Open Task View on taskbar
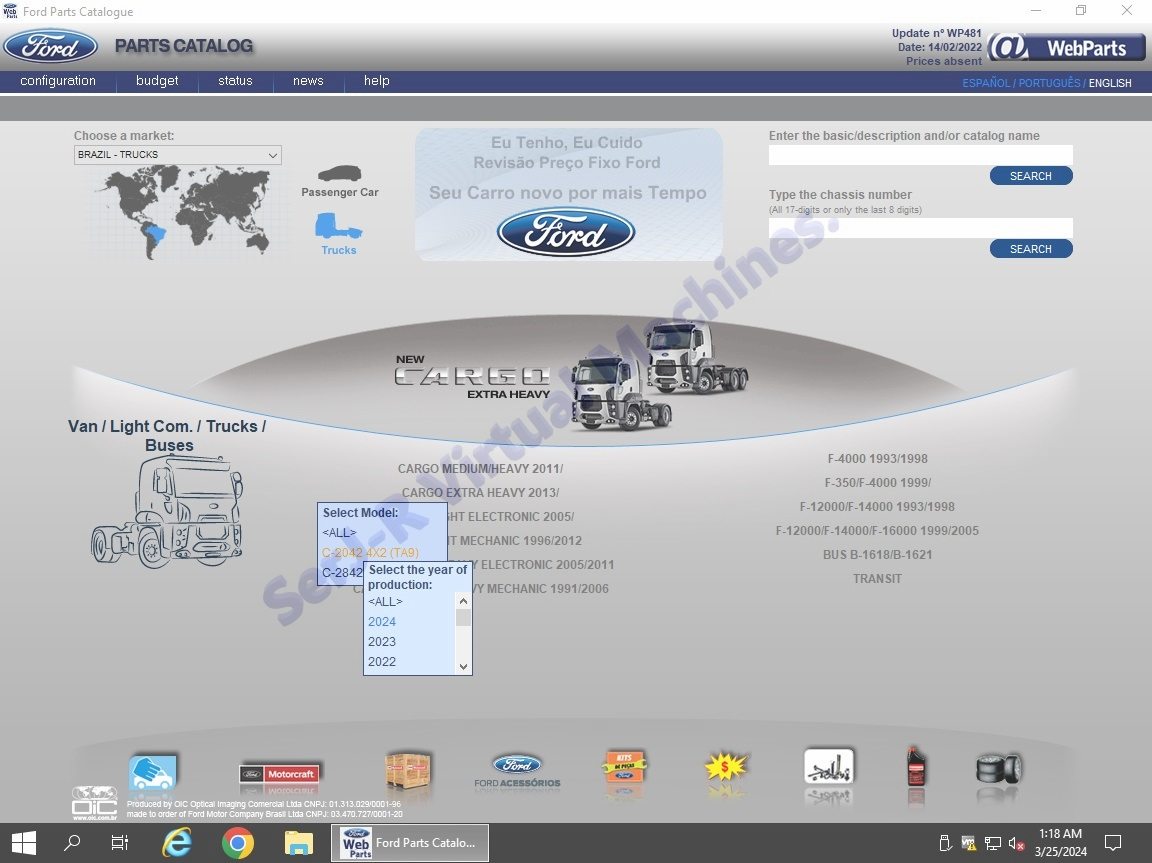Screen dimensions: 1152x863 coord(120,842)
